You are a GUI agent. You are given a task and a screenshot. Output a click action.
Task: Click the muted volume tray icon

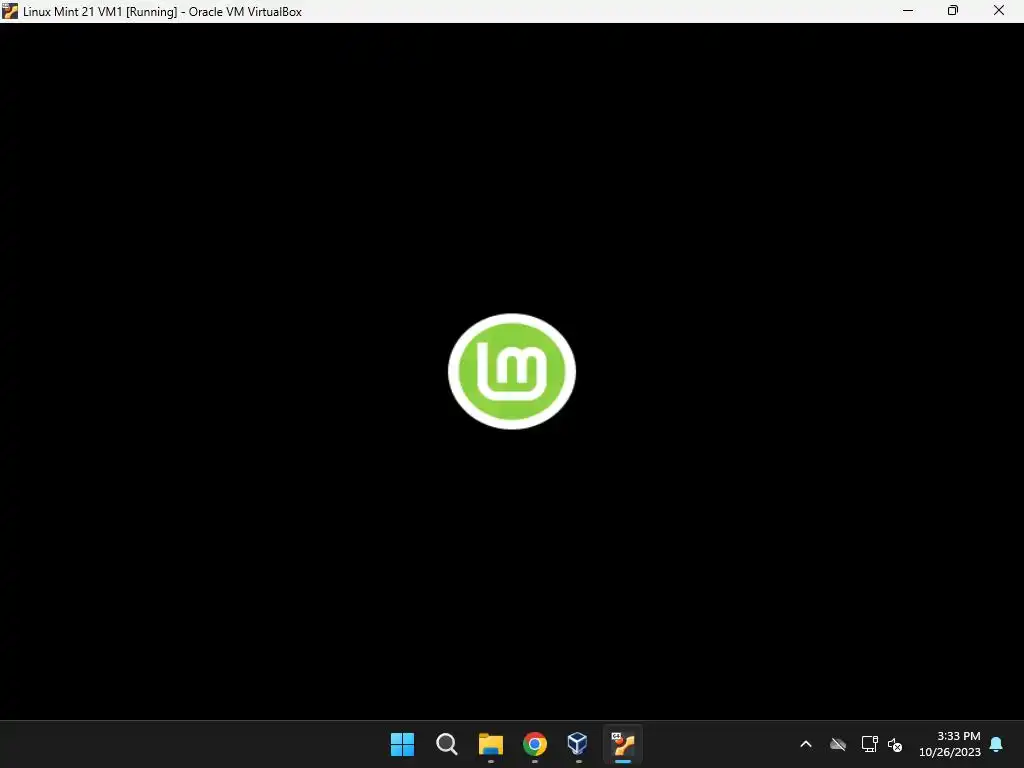pos(895,744)
